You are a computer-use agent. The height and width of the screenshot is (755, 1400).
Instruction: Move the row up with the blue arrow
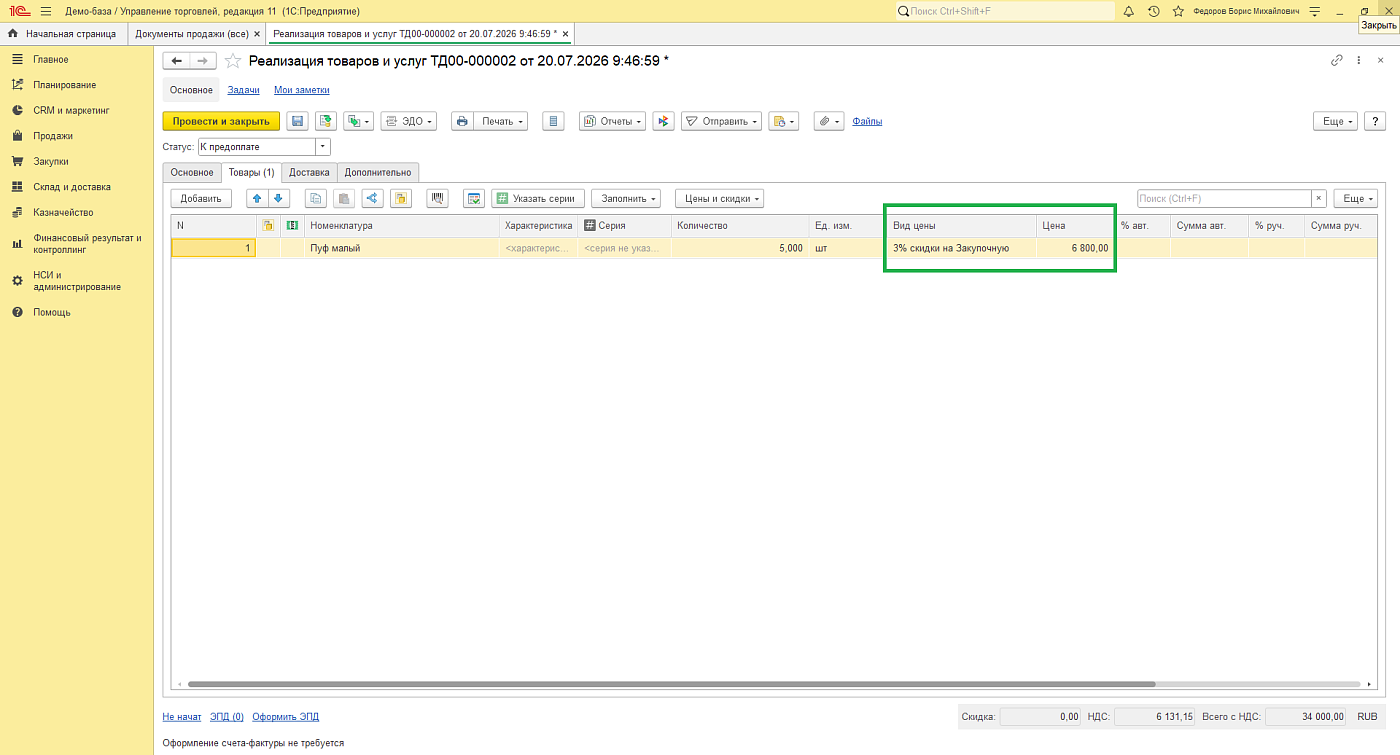[257, 198]
